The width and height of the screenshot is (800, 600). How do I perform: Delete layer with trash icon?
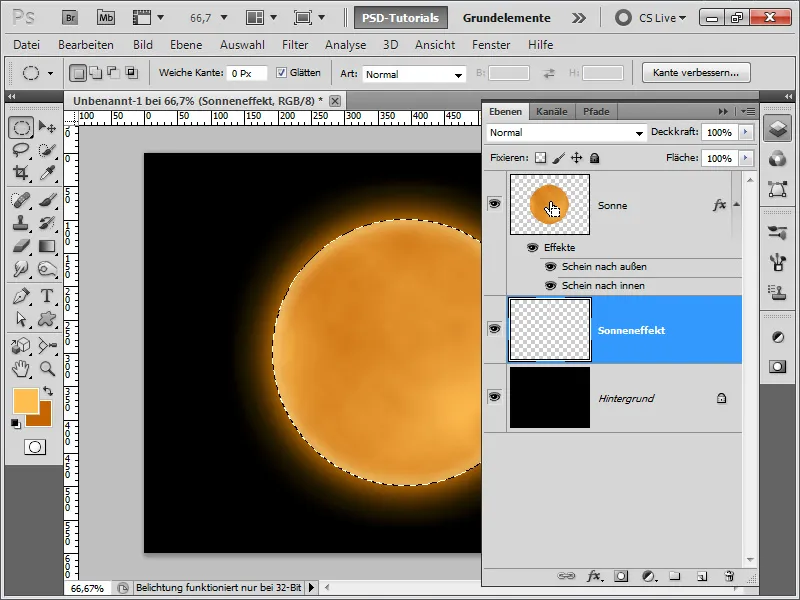click(x=729, y=576)
